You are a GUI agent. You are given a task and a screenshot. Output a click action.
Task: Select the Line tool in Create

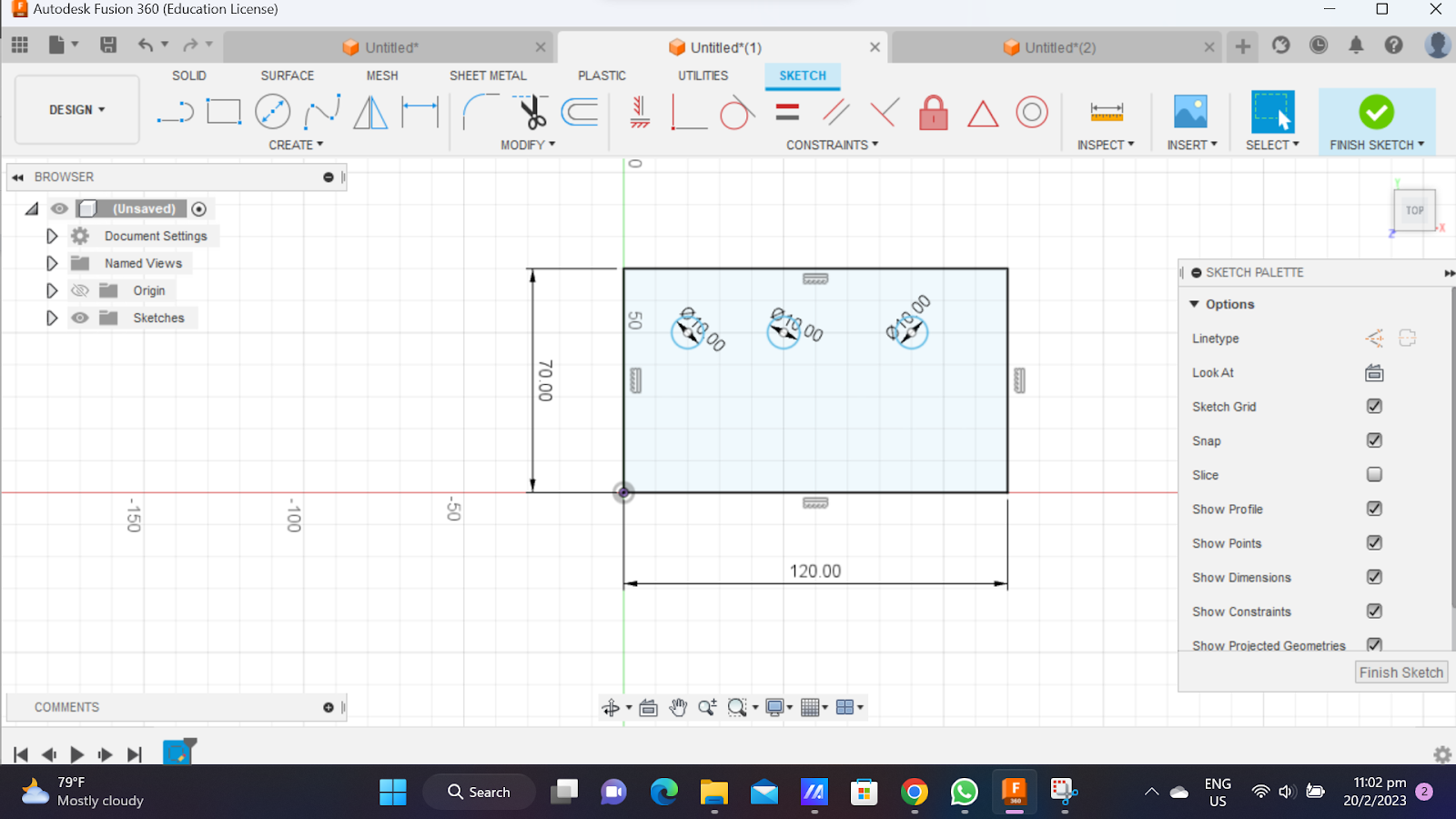pyautogui.click(x=175, y=113)
